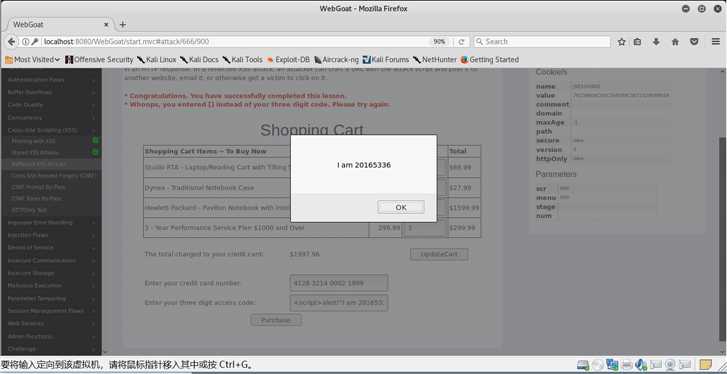Click the credit card number field
Image resolution: width=727 pixels, height=374 pixels.
click(339, 283)
